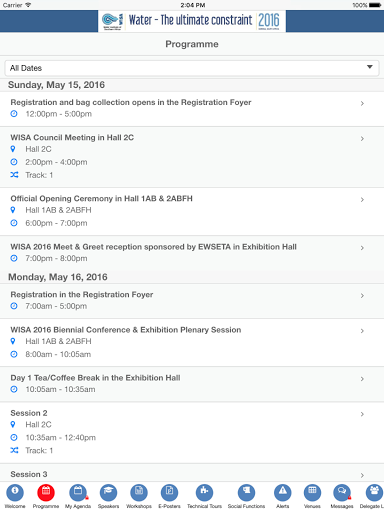Open the All Dates dropdown
This screenshot has height=512, width=384.
(192, 68)
